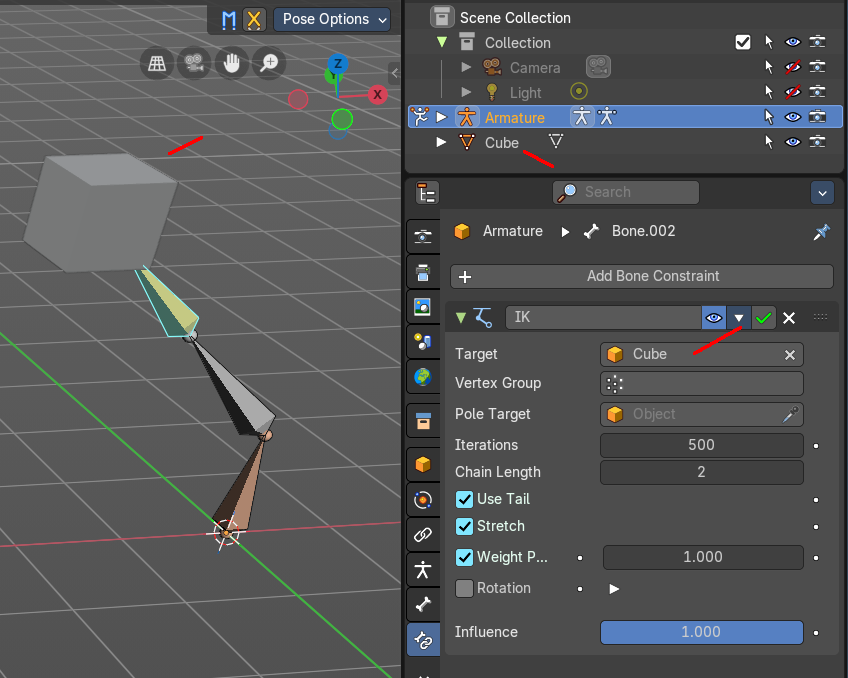848x678 pixels.
Task: Click the Influence slider
Action: point(701,632)
